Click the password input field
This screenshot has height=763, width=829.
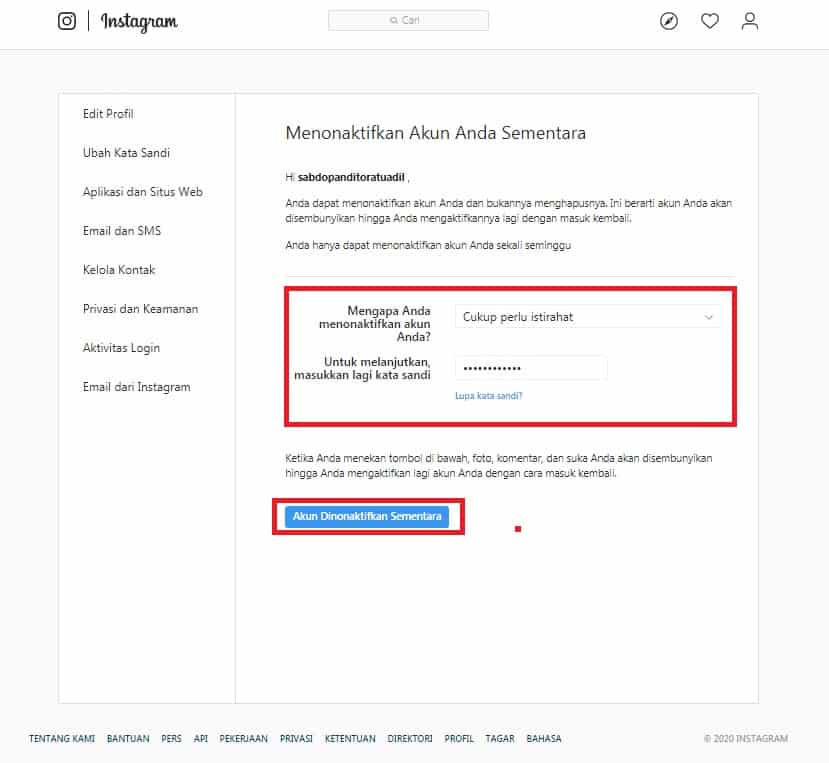point(531,368)
